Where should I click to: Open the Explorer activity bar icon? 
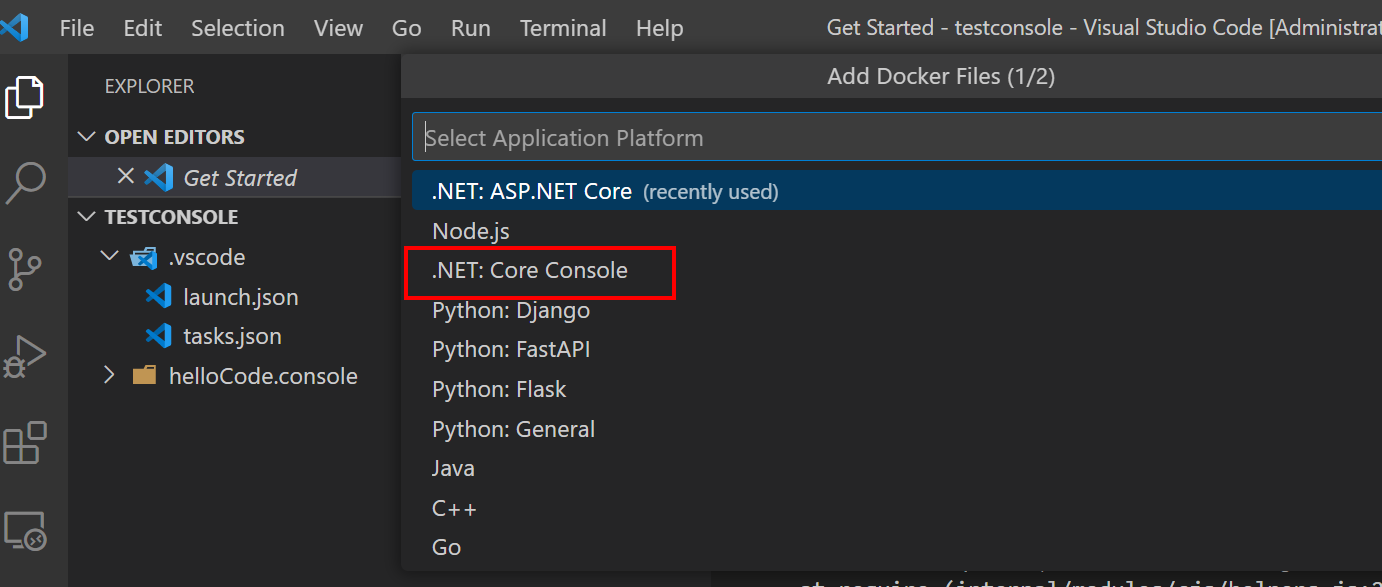[x=25, y=97]
